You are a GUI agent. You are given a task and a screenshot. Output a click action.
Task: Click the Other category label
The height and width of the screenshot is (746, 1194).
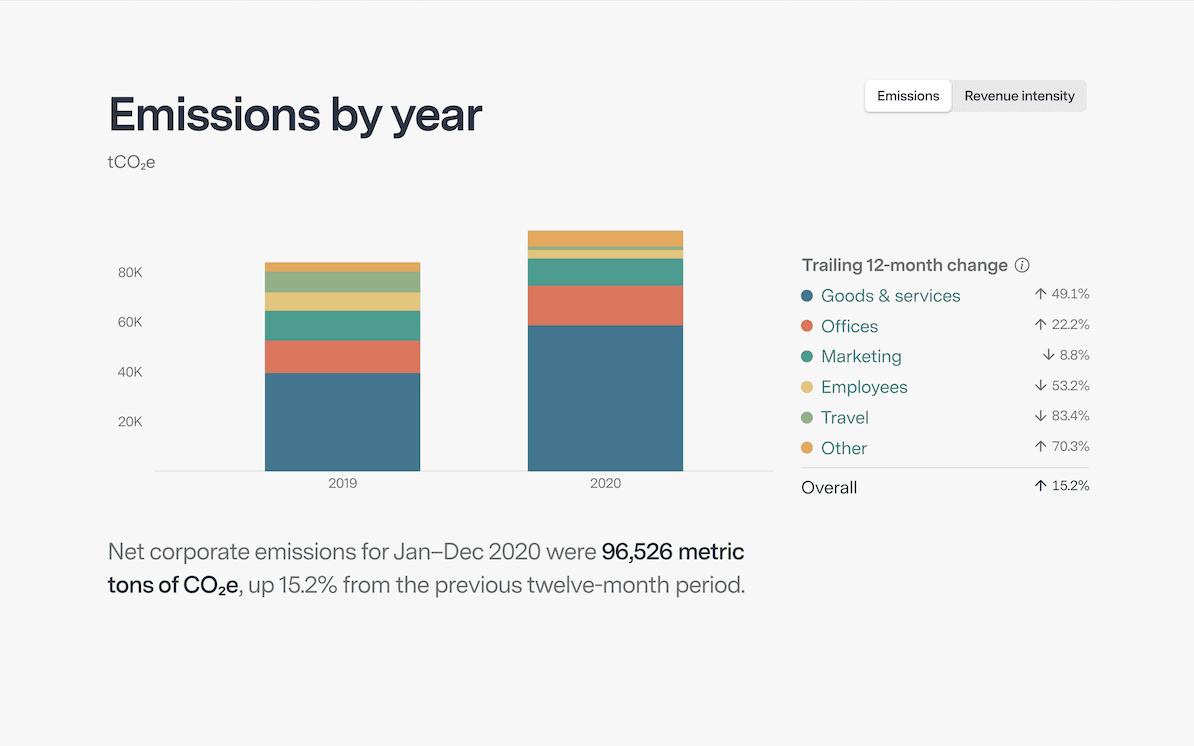844,448
